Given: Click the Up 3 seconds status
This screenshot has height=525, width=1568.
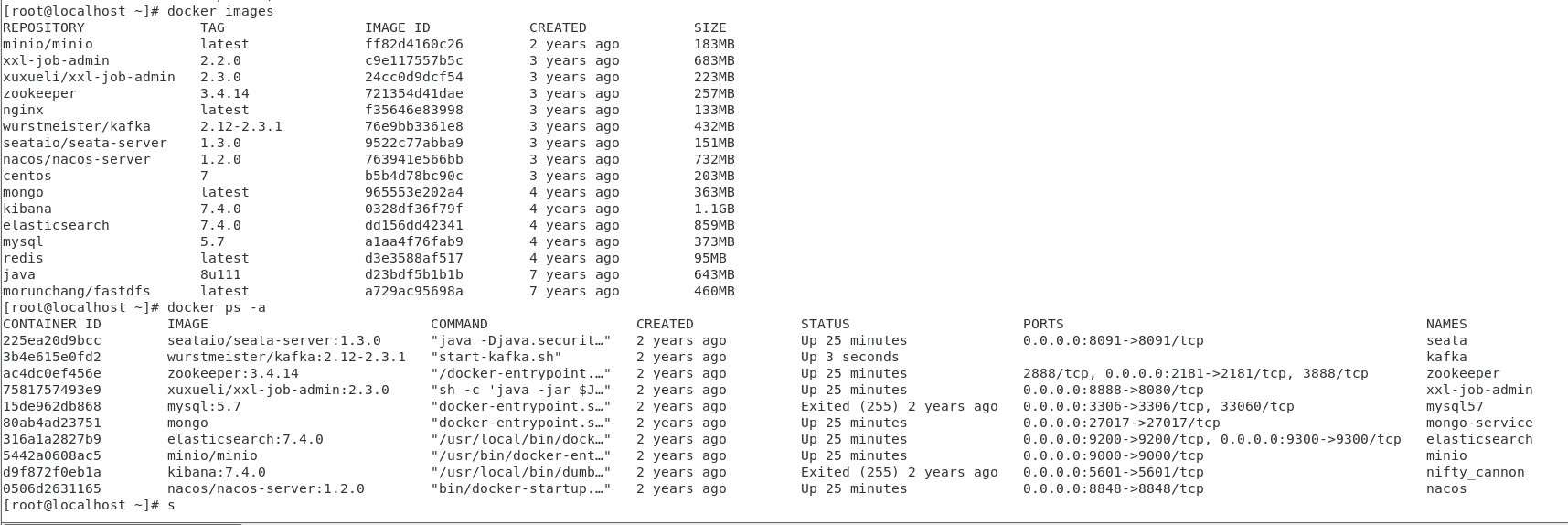Looking at the screenshot, I should pyautogui.click(x=850, y=357).
